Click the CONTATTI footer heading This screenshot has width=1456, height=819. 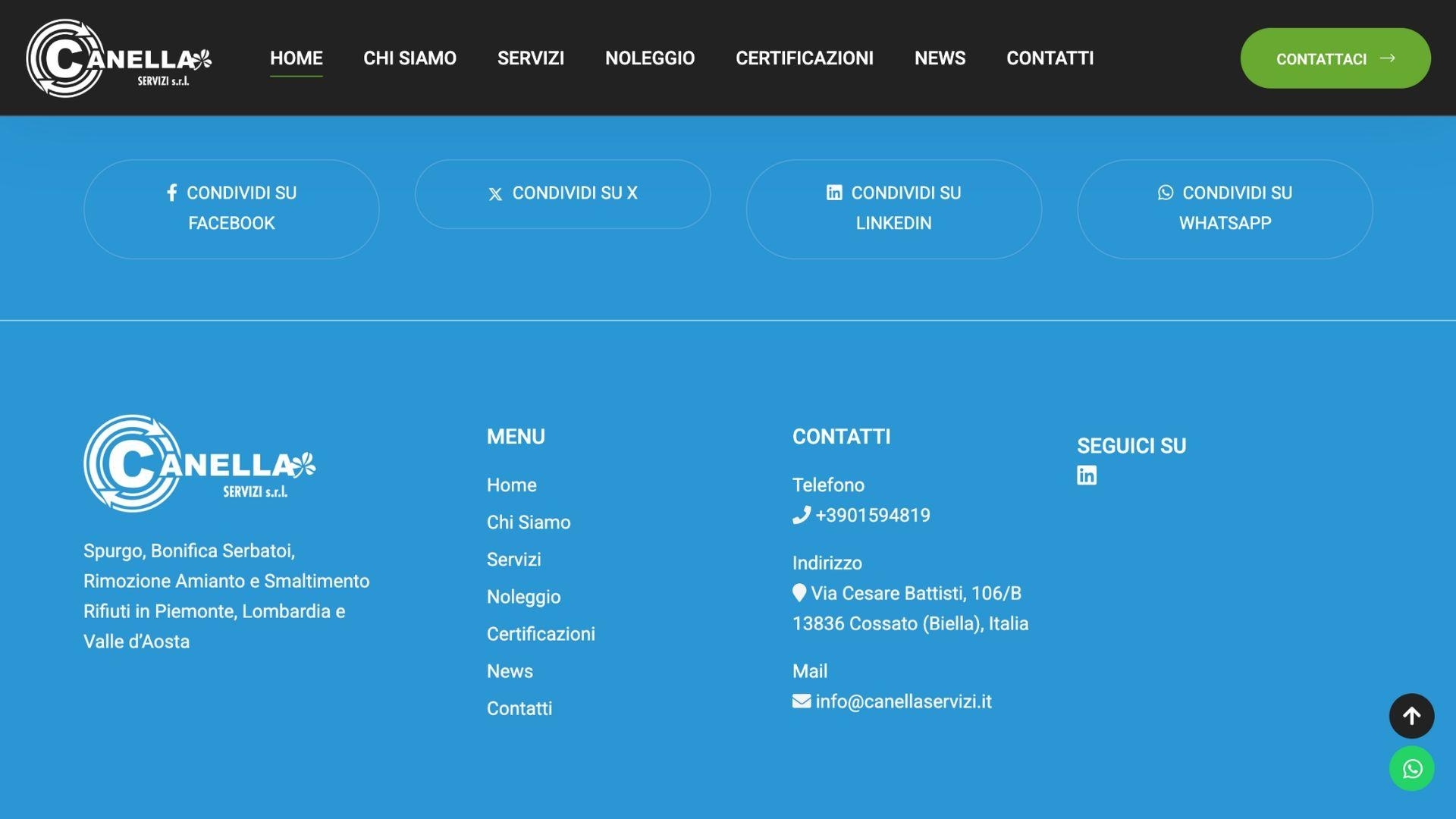842,437
